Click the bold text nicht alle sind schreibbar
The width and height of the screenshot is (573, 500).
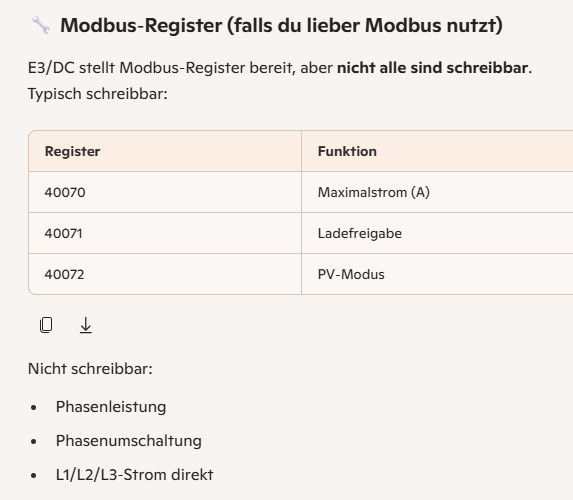[433, 68]
